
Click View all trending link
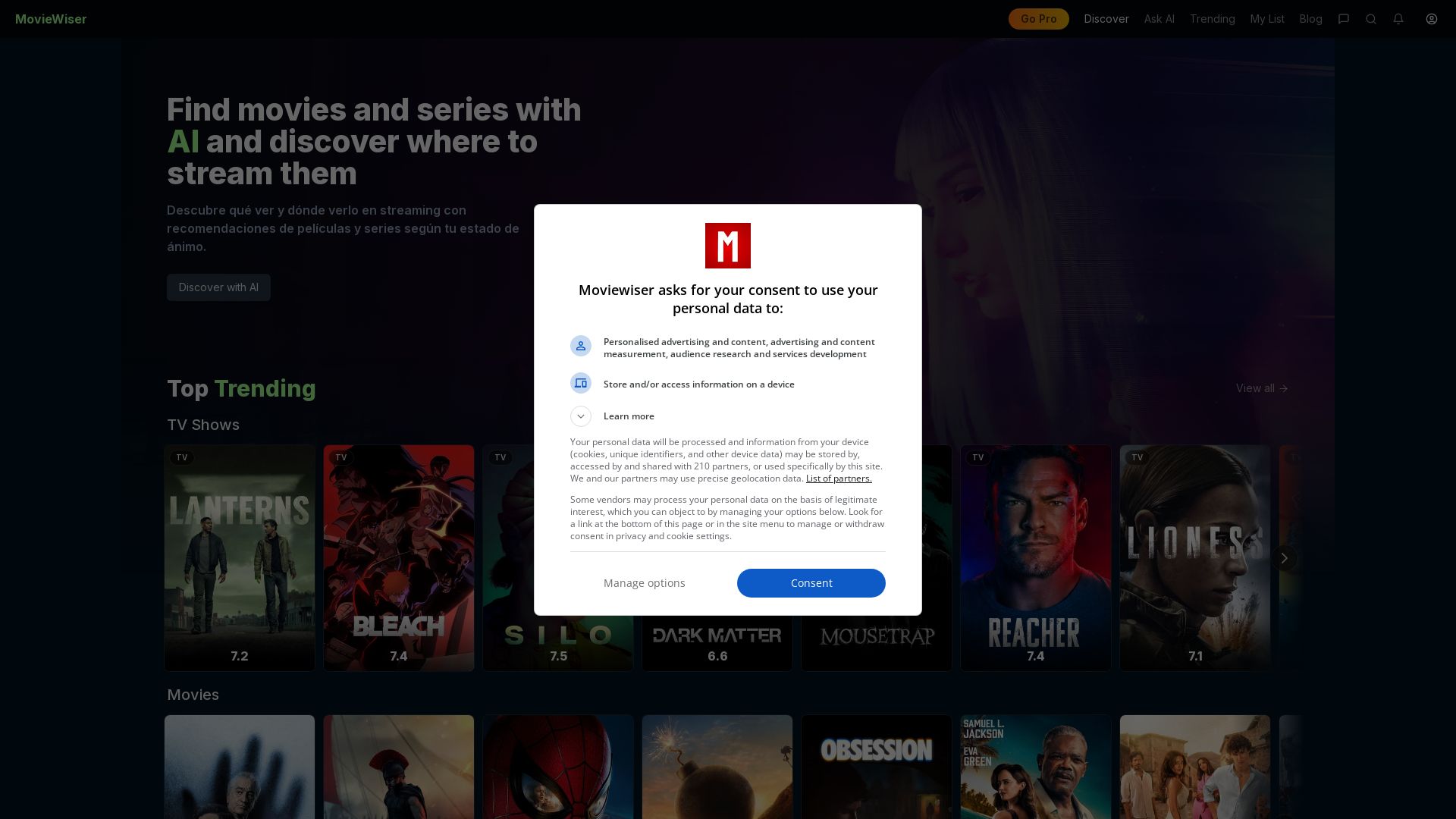1262,388
